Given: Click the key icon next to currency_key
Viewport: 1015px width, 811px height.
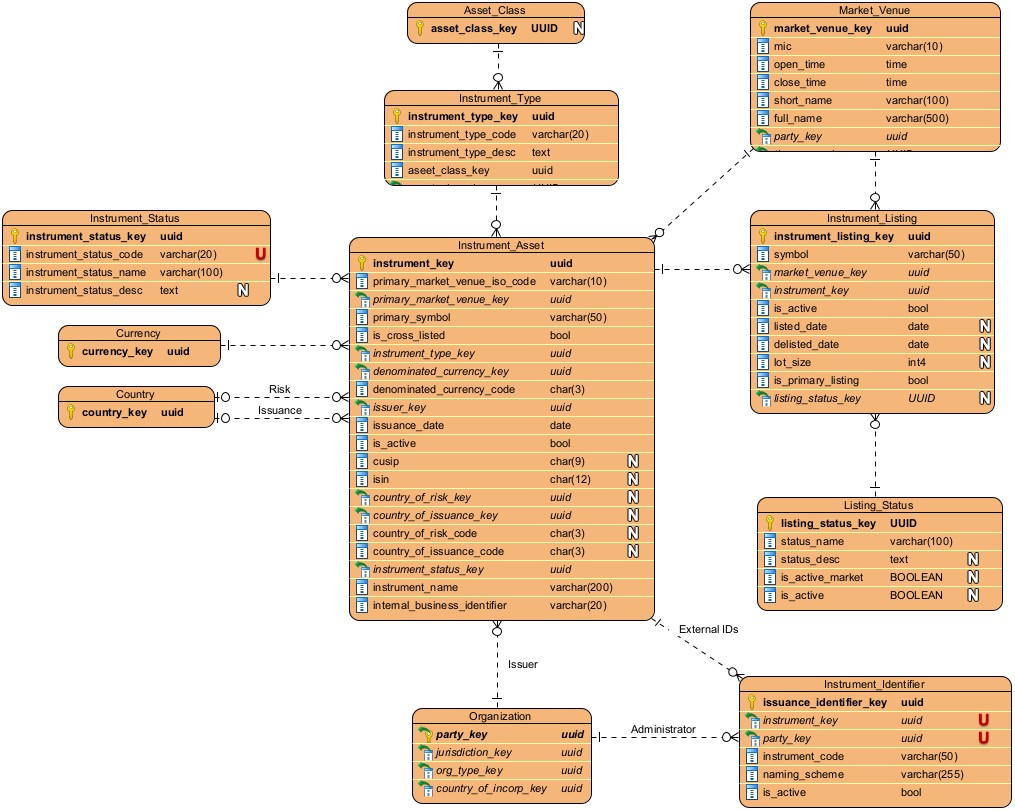Looking at the screenshot, I should click(x=71, y=352).
